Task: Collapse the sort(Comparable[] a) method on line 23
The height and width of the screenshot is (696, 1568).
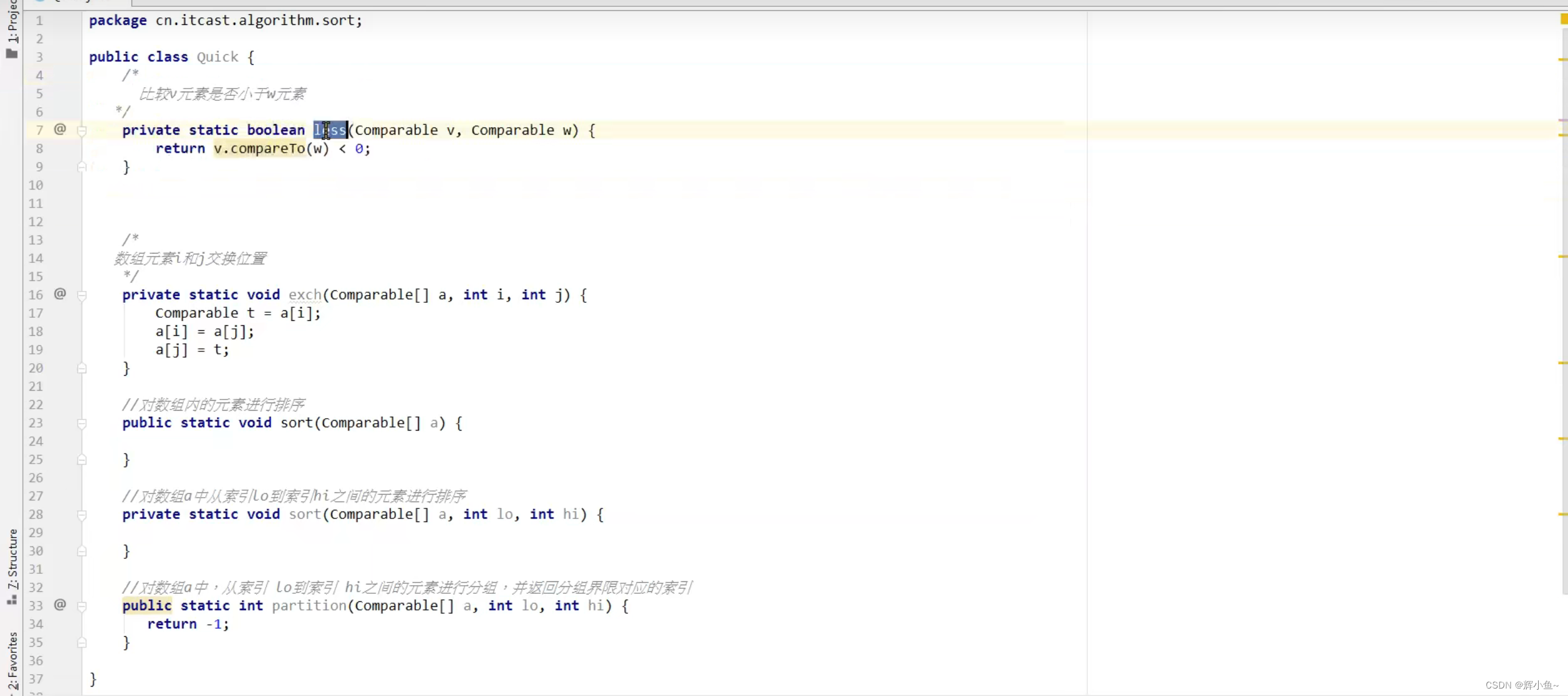Action: coord(82,423)
